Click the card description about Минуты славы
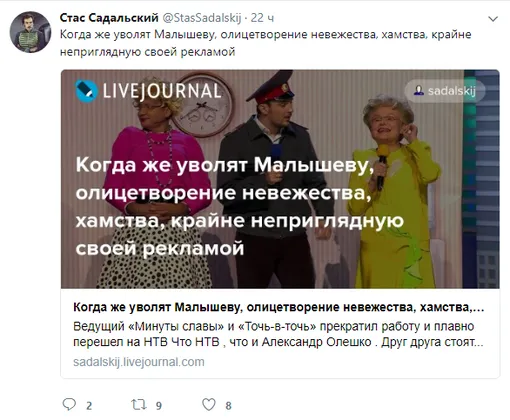The width and height of the screenshot is (510, 420). 278,334
